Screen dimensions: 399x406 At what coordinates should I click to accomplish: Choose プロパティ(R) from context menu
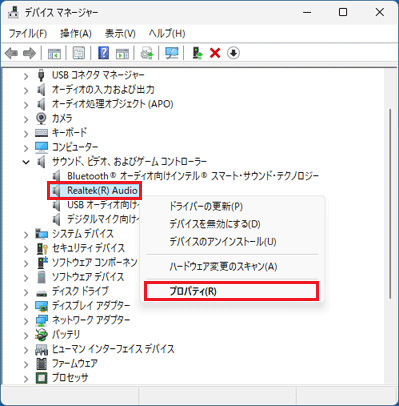pyautogui.click(x=232, y=291)
